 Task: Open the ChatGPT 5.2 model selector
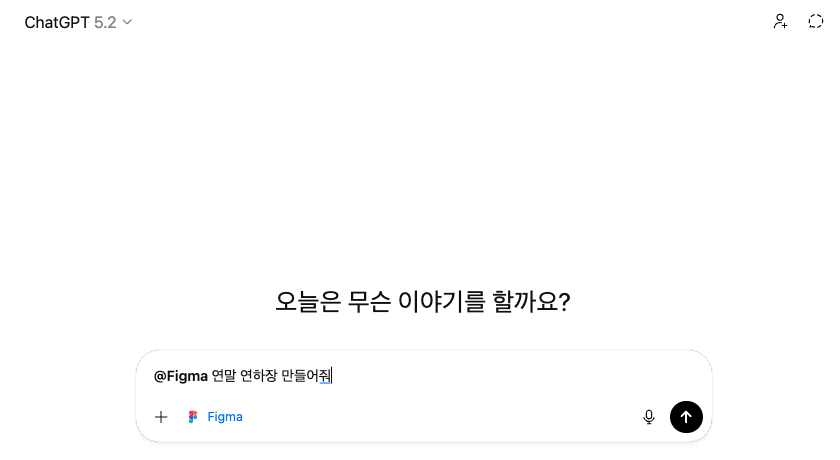pyautogui.click(x=78, y=22)
